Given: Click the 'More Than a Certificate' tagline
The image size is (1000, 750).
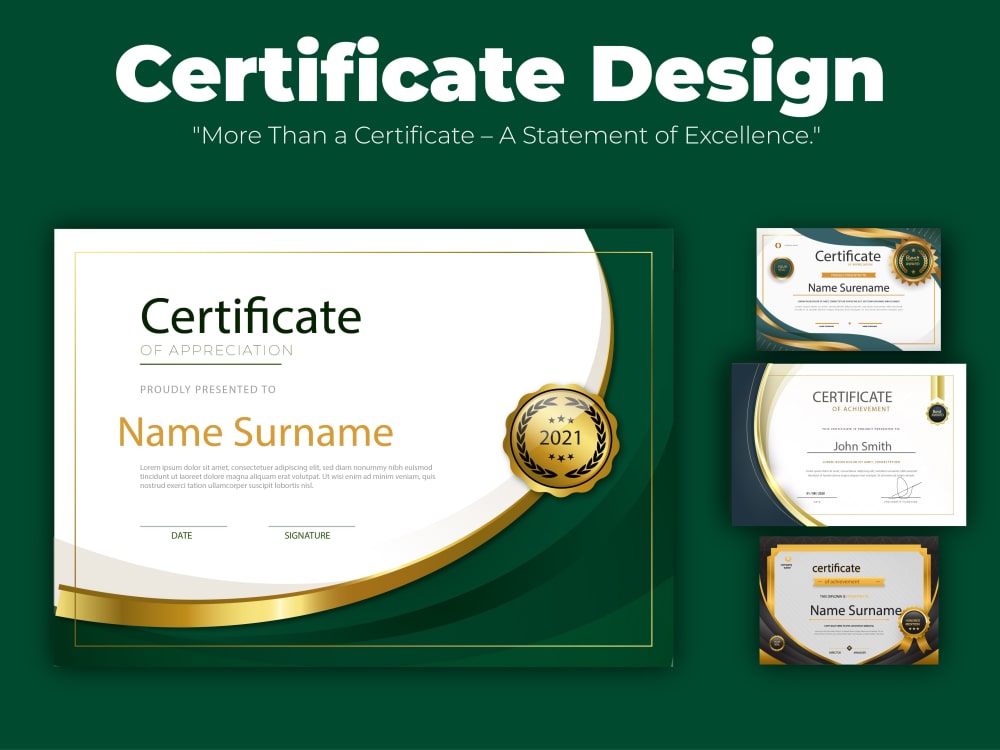Looking at the screenshot, I should pyautogui.click(x=506, y=136).
